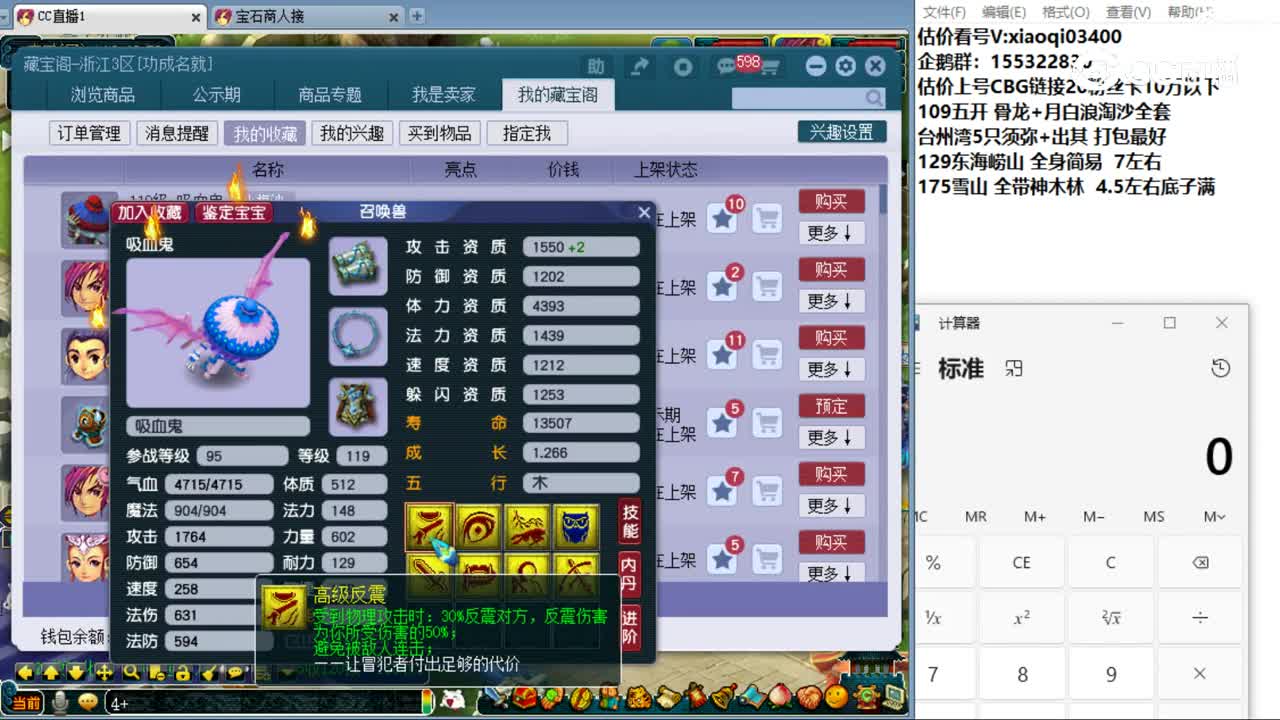The image size is (1280, 720).
Task: Click the round stop/record icon in 藏宝阁 header
Action: point(683,67)
